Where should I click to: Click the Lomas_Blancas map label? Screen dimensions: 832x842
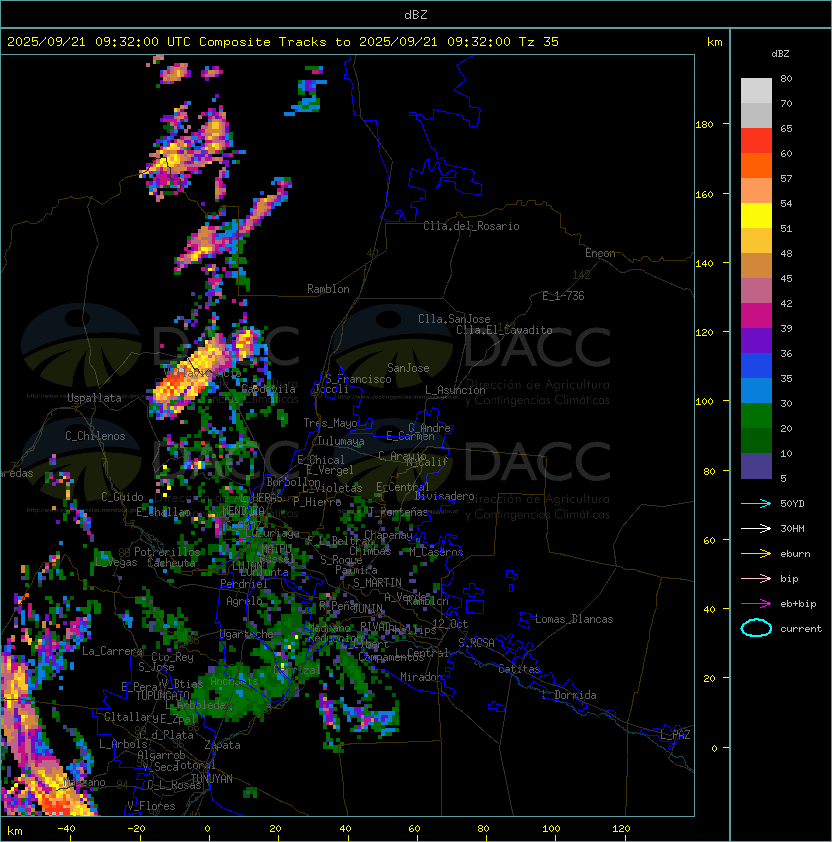pos(574,619)
